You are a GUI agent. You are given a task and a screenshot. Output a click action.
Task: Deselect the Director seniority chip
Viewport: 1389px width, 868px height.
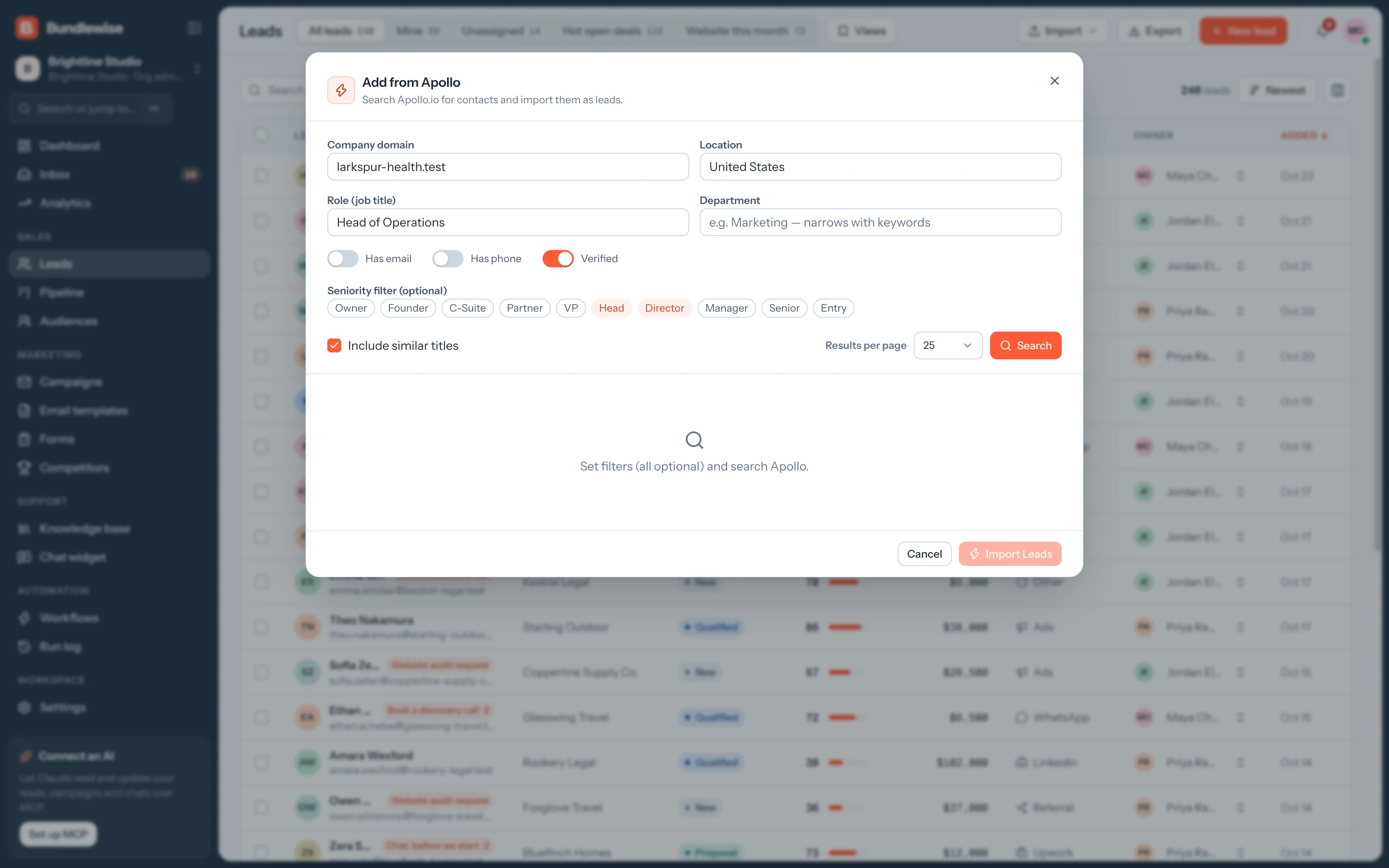pos(665,308)
